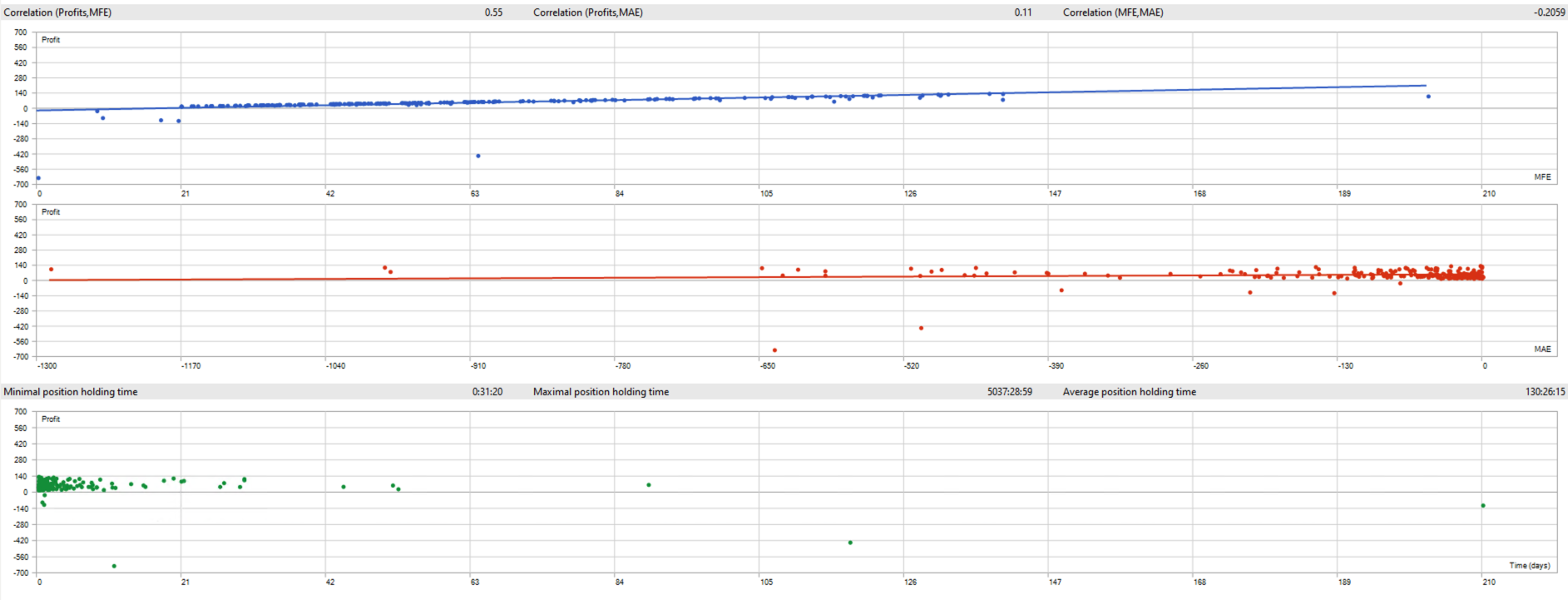Click the Maximal position holding time label
This screenshot has height=600, width=1568.
click(601, 392)
